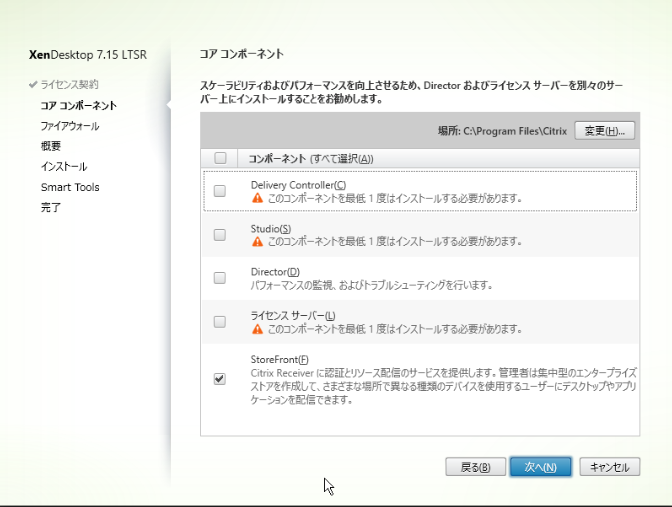This screenshot has width=672, height=507.
Task: Click warning icon under Studio
Action: [x=257, y=242]
